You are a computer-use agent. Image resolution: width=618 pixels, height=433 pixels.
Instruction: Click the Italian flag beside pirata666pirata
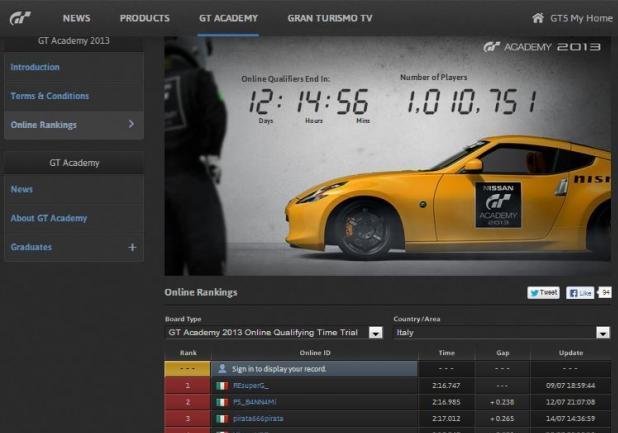(x=222, y=419)
